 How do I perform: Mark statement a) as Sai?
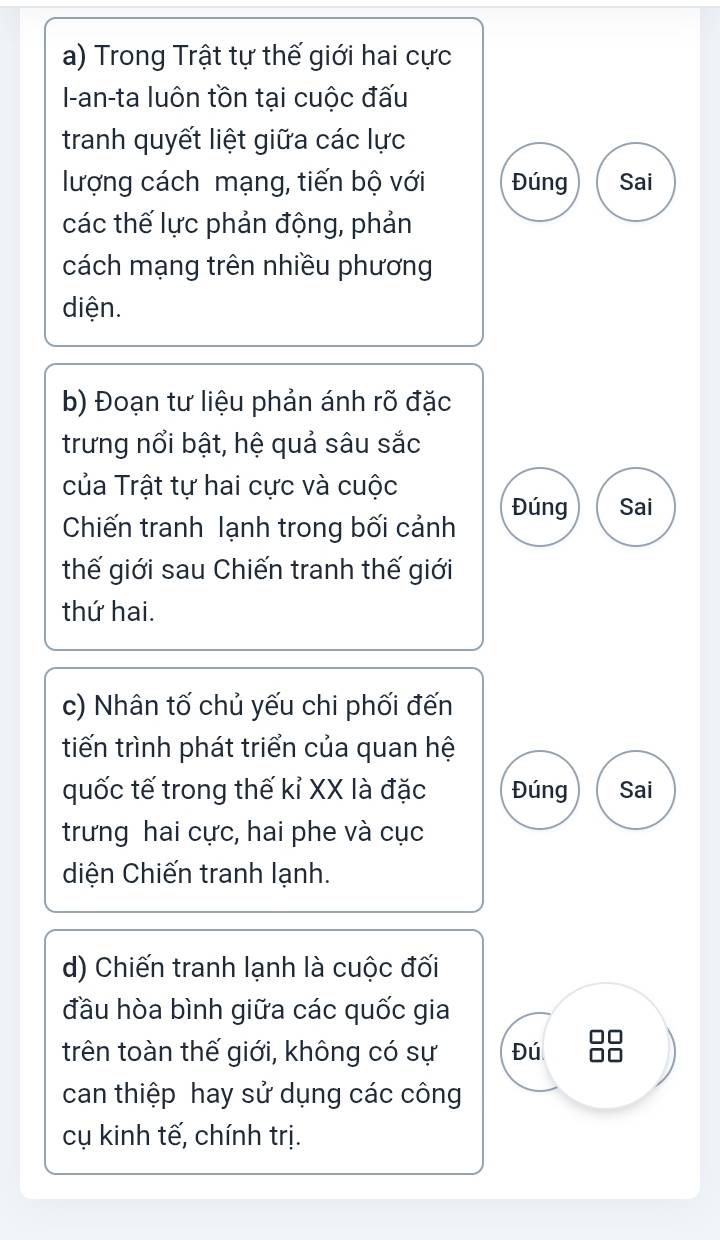[x=636, y=182]
